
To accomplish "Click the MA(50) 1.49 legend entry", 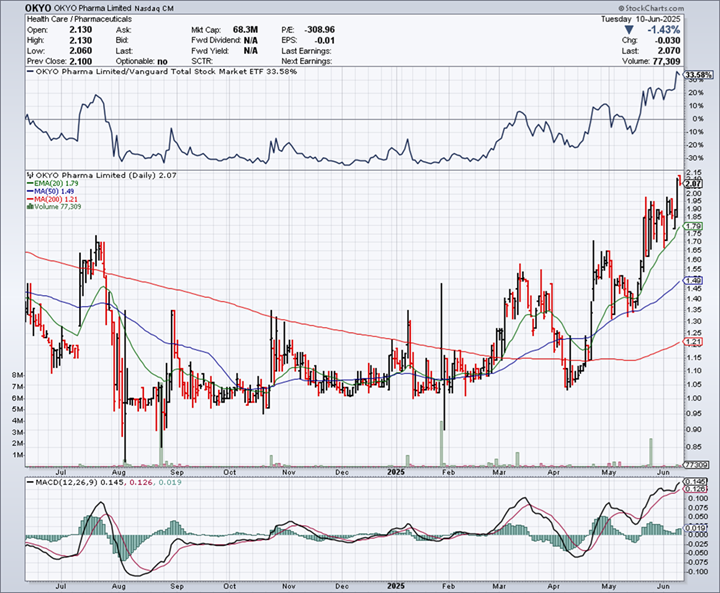I will click(x=51, y=191).
